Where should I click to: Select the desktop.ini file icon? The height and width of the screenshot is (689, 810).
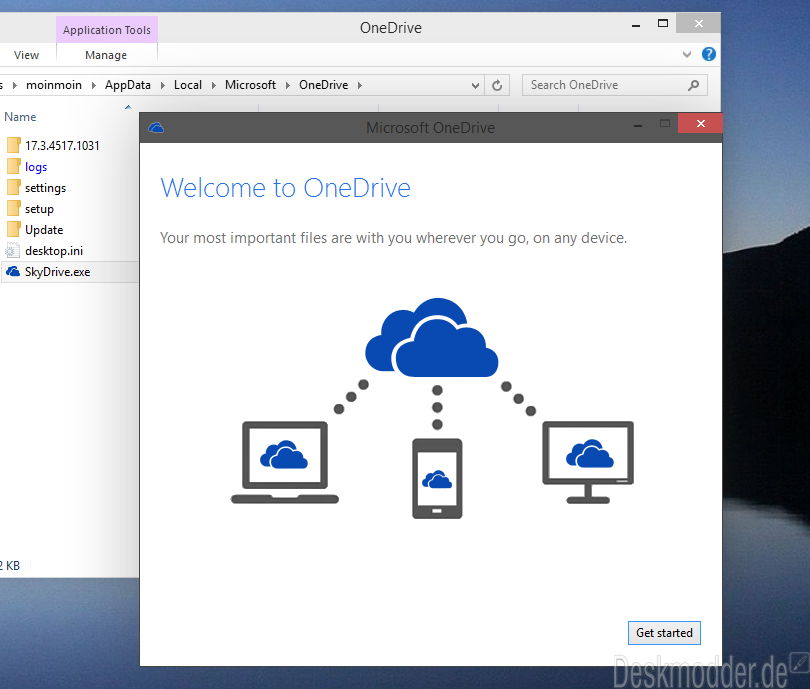12,250
